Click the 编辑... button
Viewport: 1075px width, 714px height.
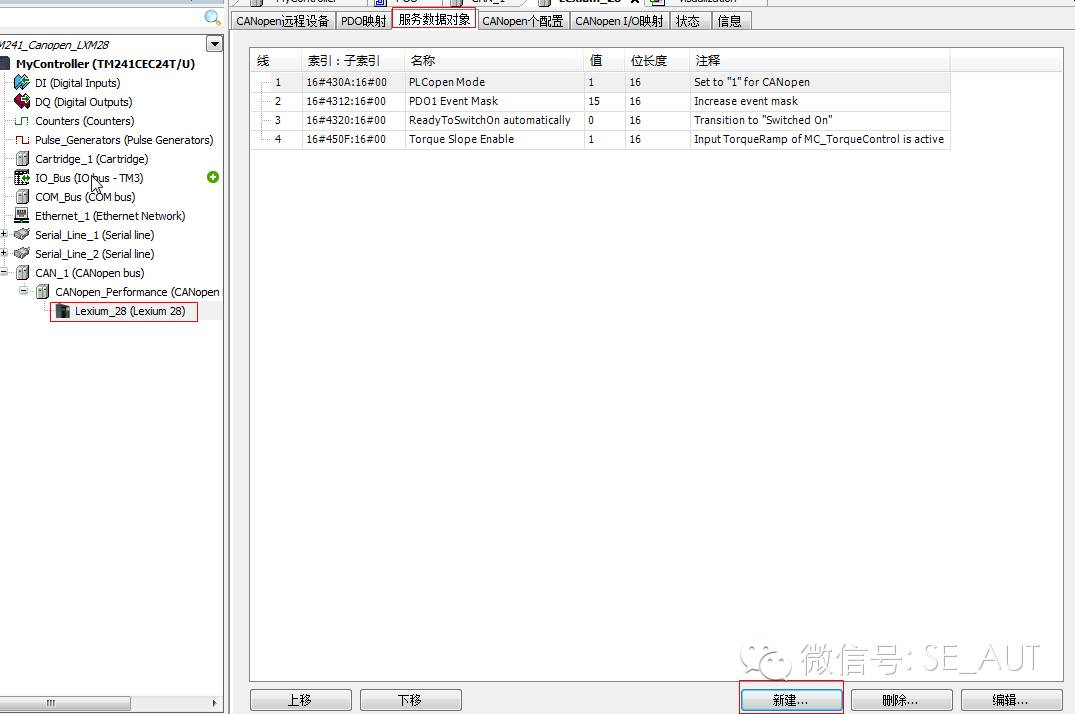1011,700
